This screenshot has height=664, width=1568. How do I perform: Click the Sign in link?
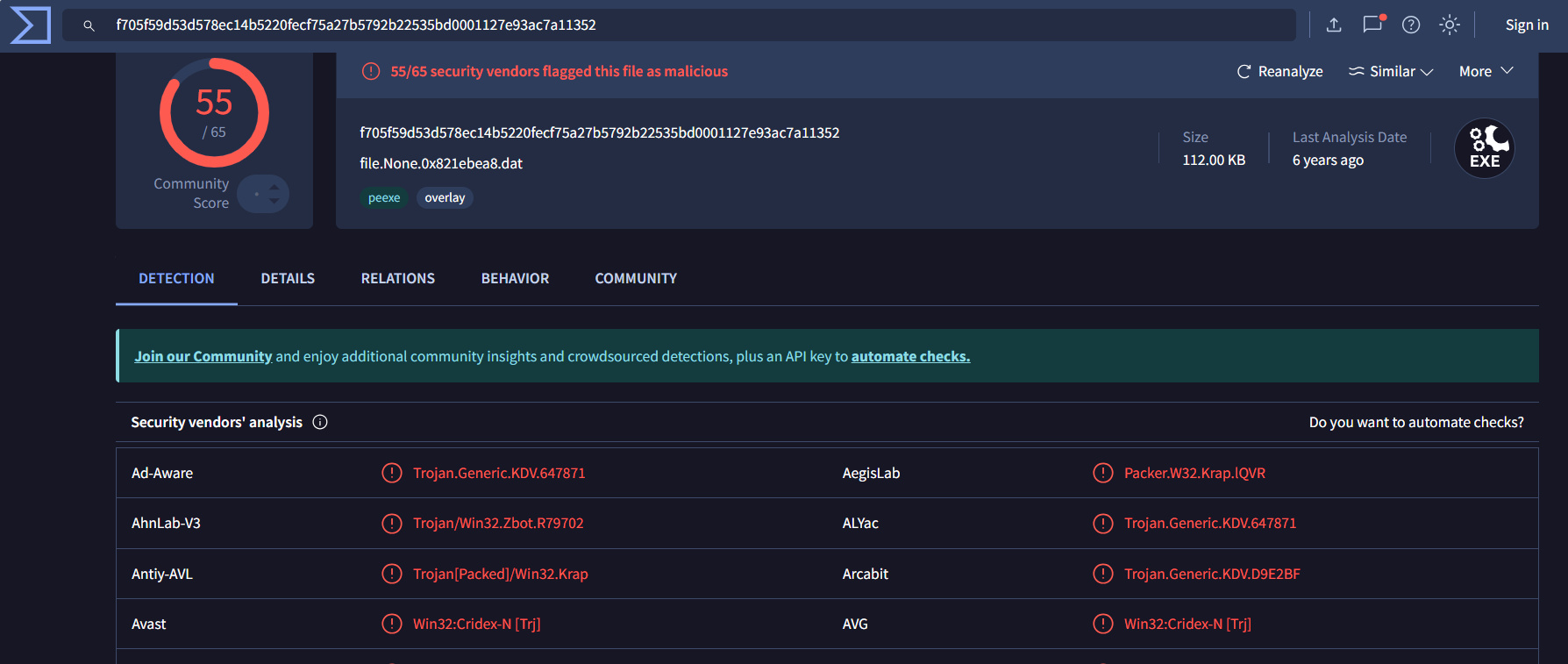pyautogui.click(x=1527, y=25)
